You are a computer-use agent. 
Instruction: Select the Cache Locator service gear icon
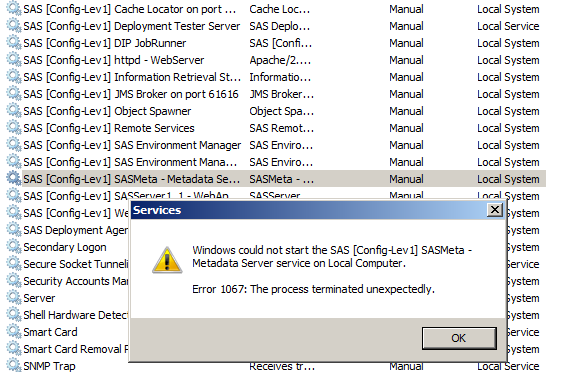point(14,9)
